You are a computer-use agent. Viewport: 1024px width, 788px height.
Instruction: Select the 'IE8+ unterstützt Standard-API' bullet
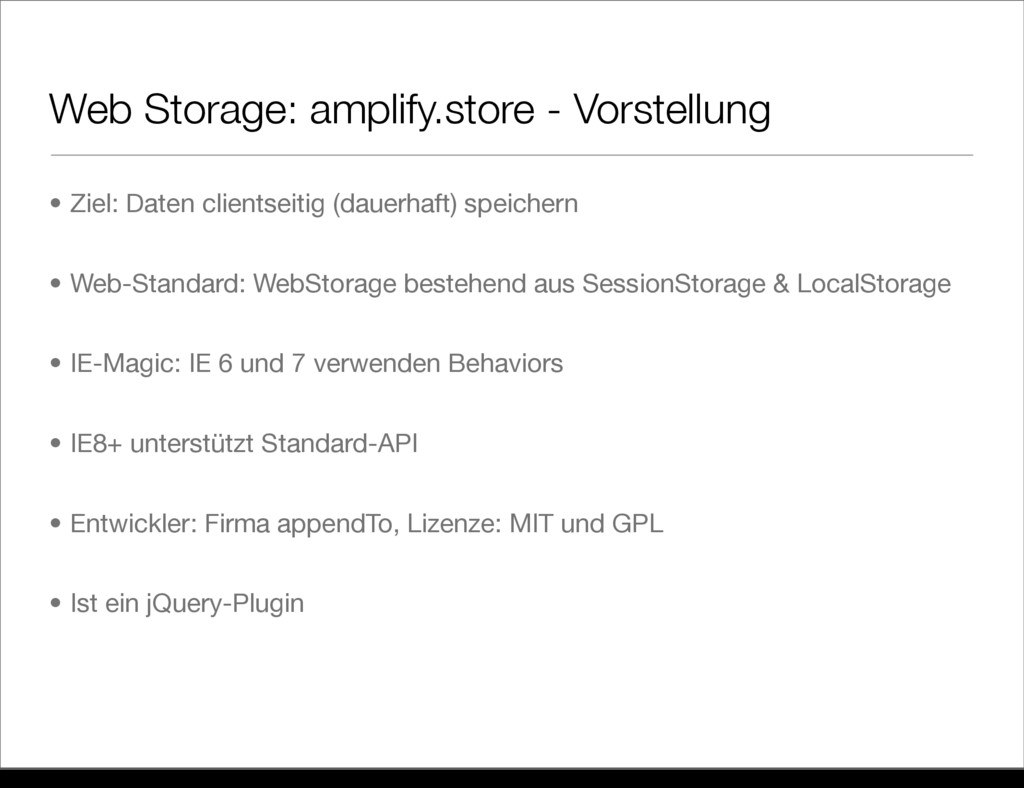tap(244, 444)
